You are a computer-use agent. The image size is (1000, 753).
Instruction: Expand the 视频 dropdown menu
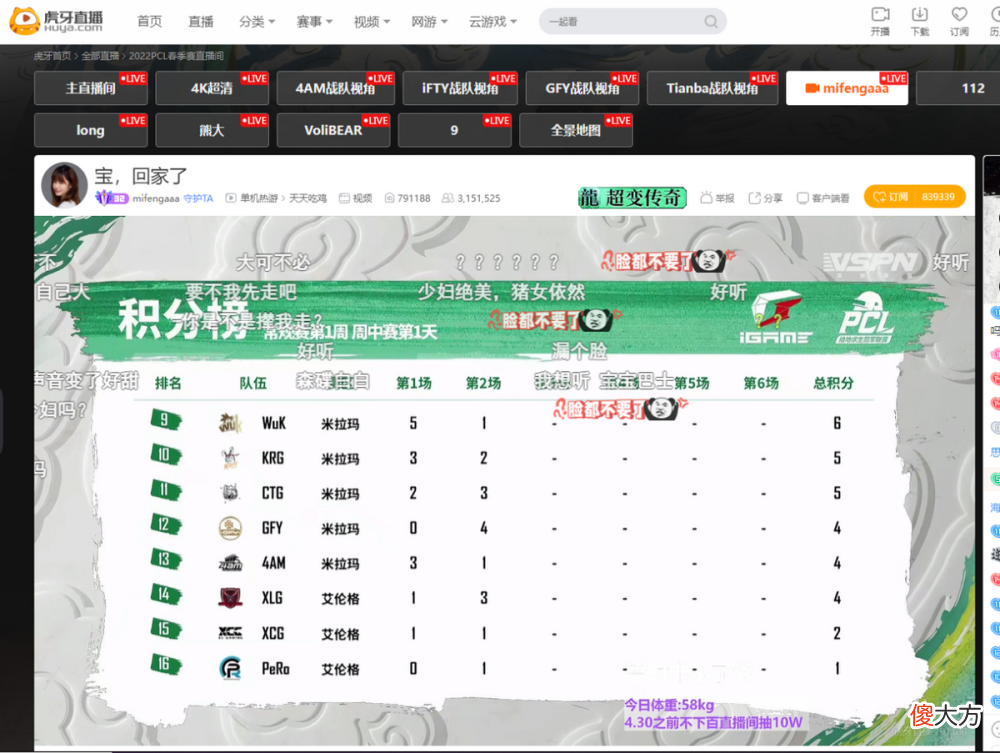point(372,22)
